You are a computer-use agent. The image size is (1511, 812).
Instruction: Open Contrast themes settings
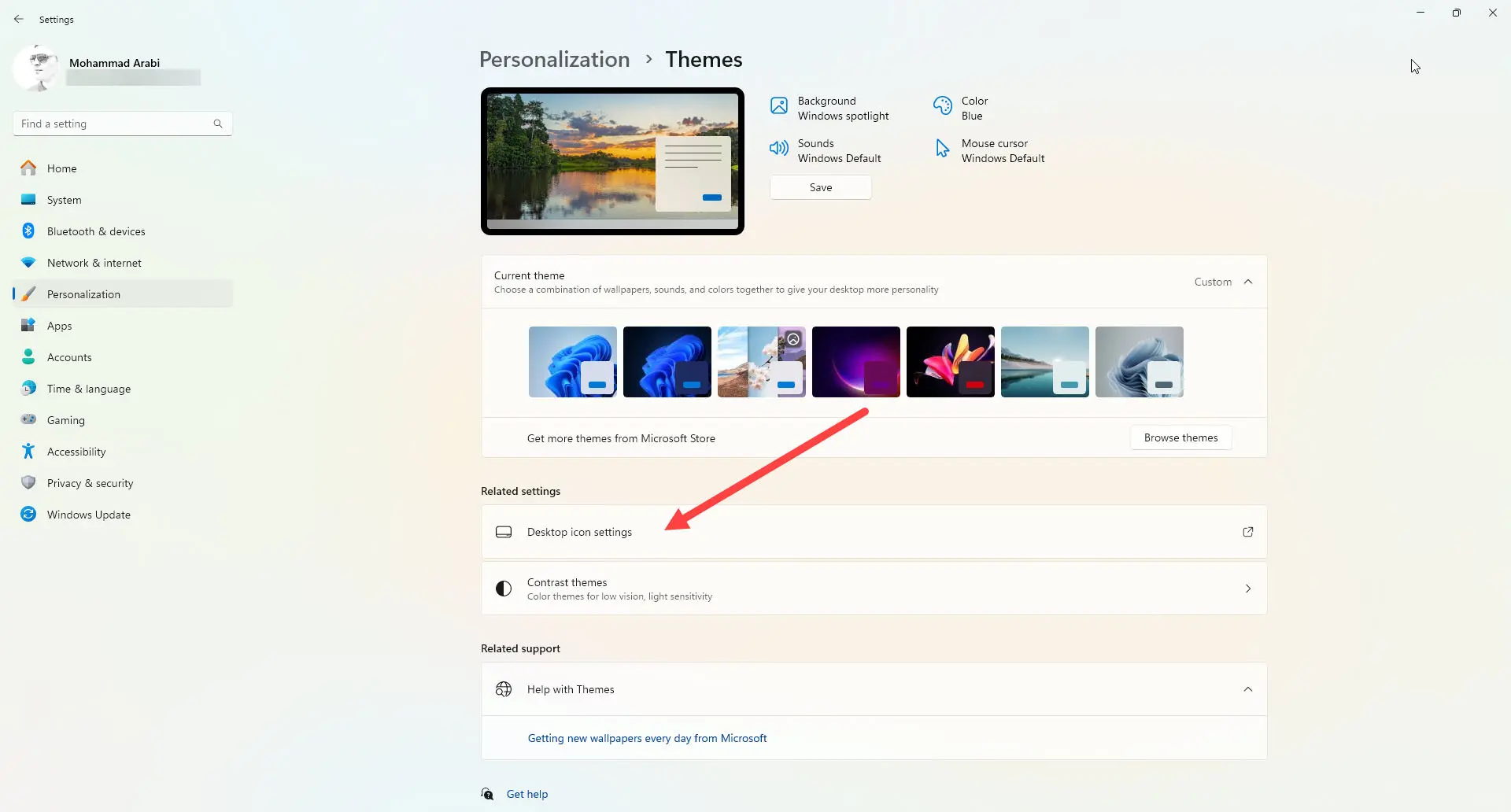point(874,589)
